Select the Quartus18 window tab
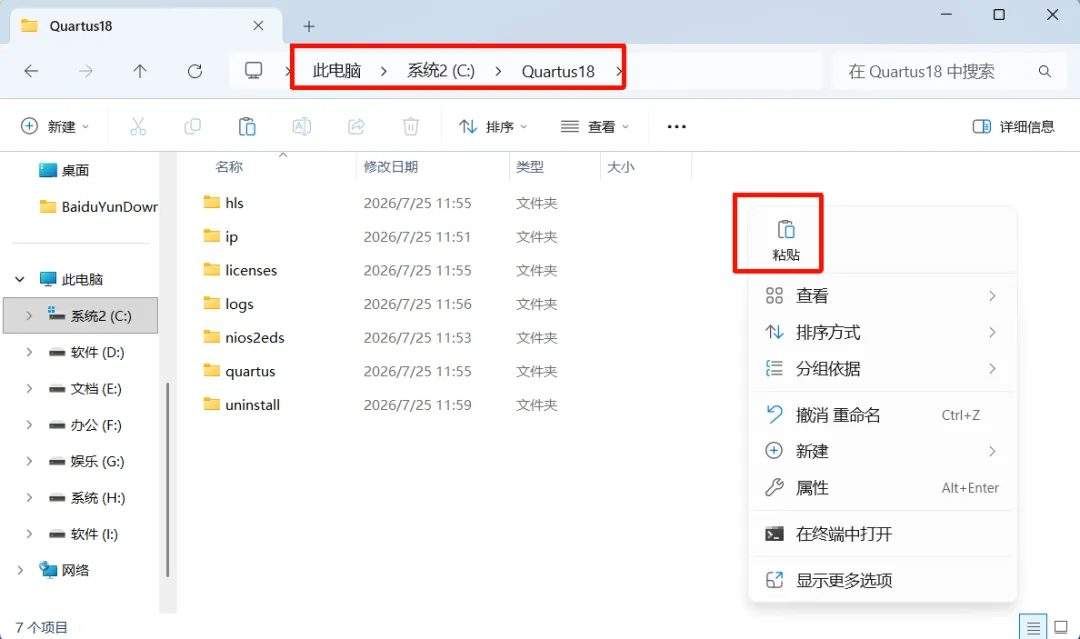The image size is (1080, 639). tap(146, 26)
